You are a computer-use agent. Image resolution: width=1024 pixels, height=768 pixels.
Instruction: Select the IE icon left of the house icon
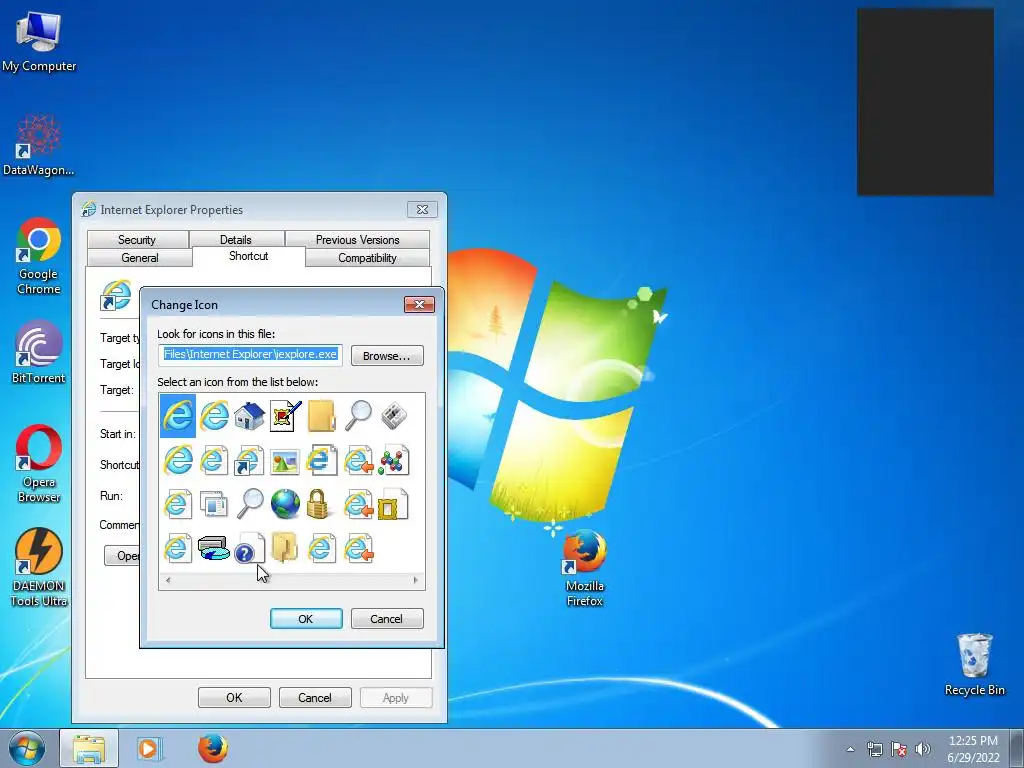[214, 415]
